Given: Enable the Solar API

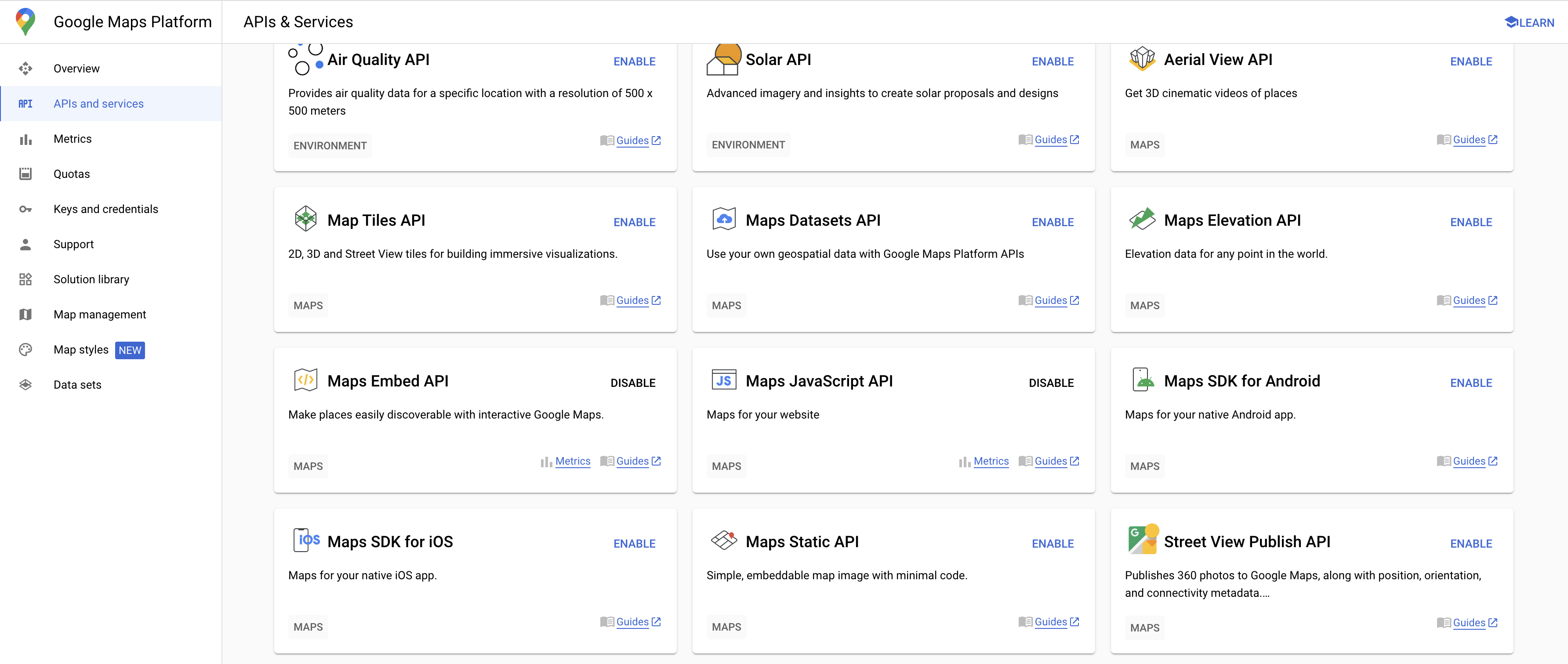Looking at the screenshot, I should coord(1053,61).
